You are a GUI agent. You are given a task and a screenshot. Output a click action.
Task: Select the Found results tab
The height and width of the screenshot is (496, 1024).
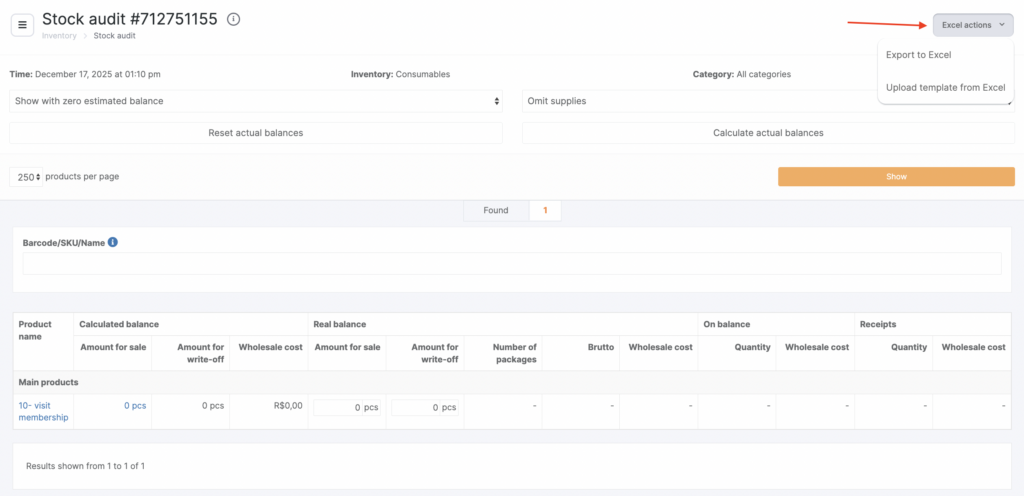pos(496,210)
